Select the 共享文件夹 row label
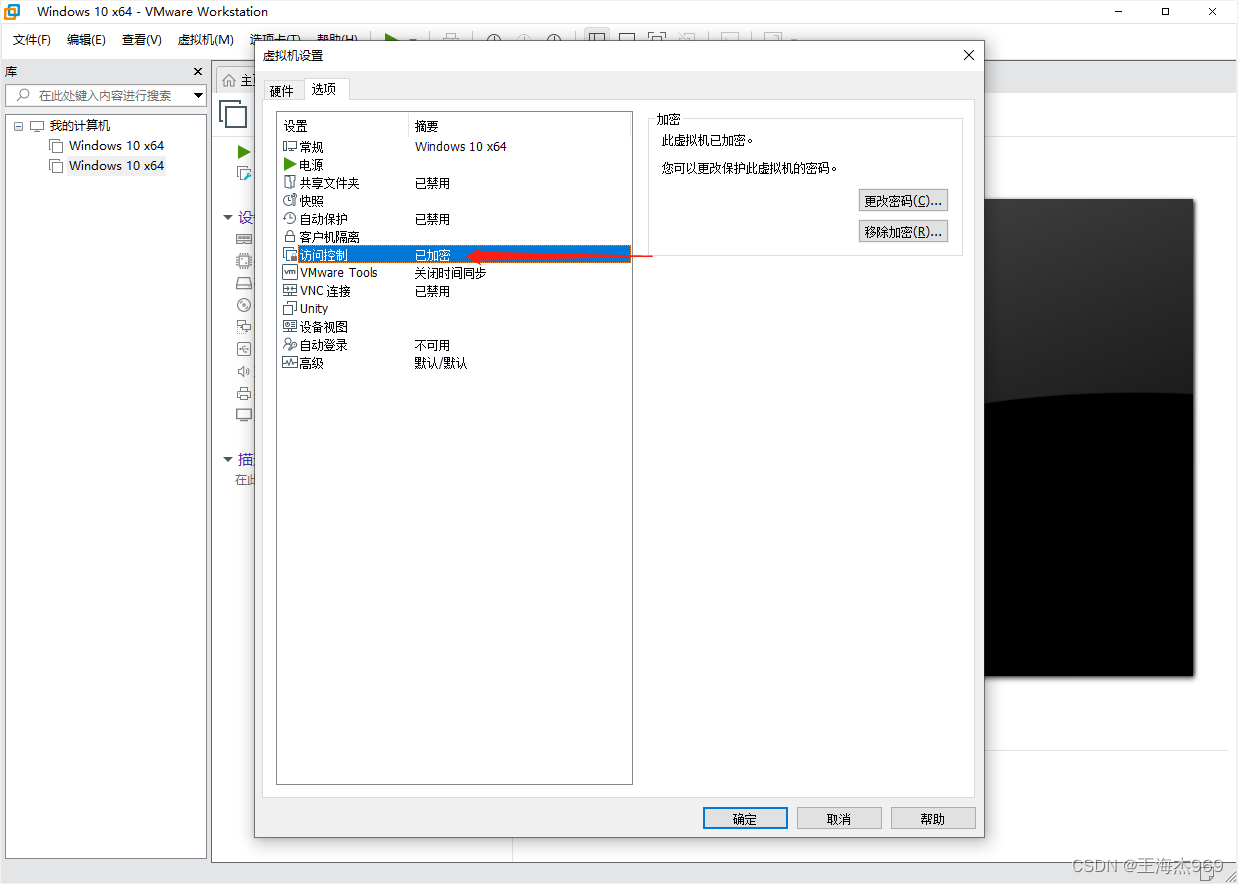Viewport: 1238px width, 884px height. 329,183
